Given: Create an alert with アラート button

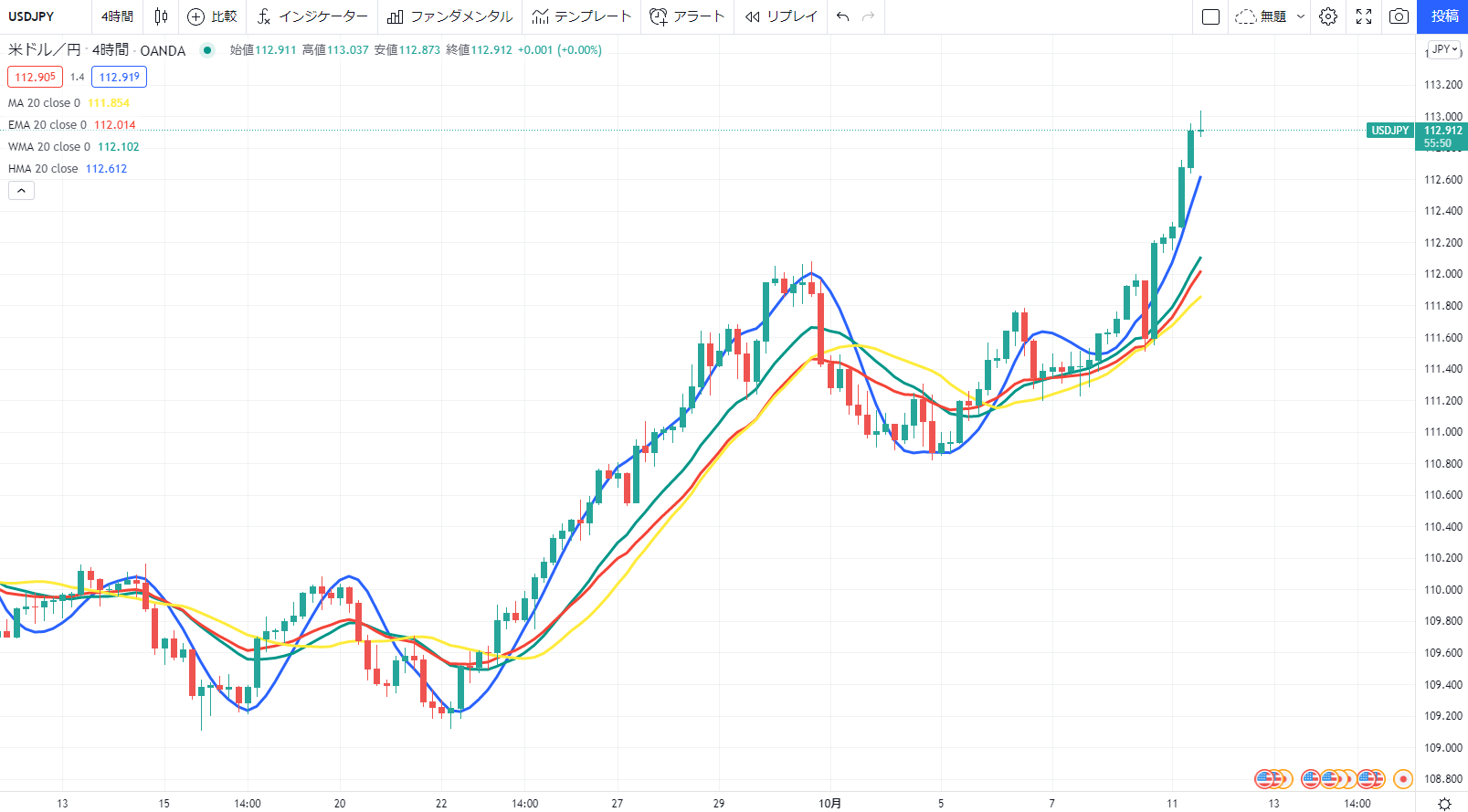Looking at the screenshot, I should [687, 16].
